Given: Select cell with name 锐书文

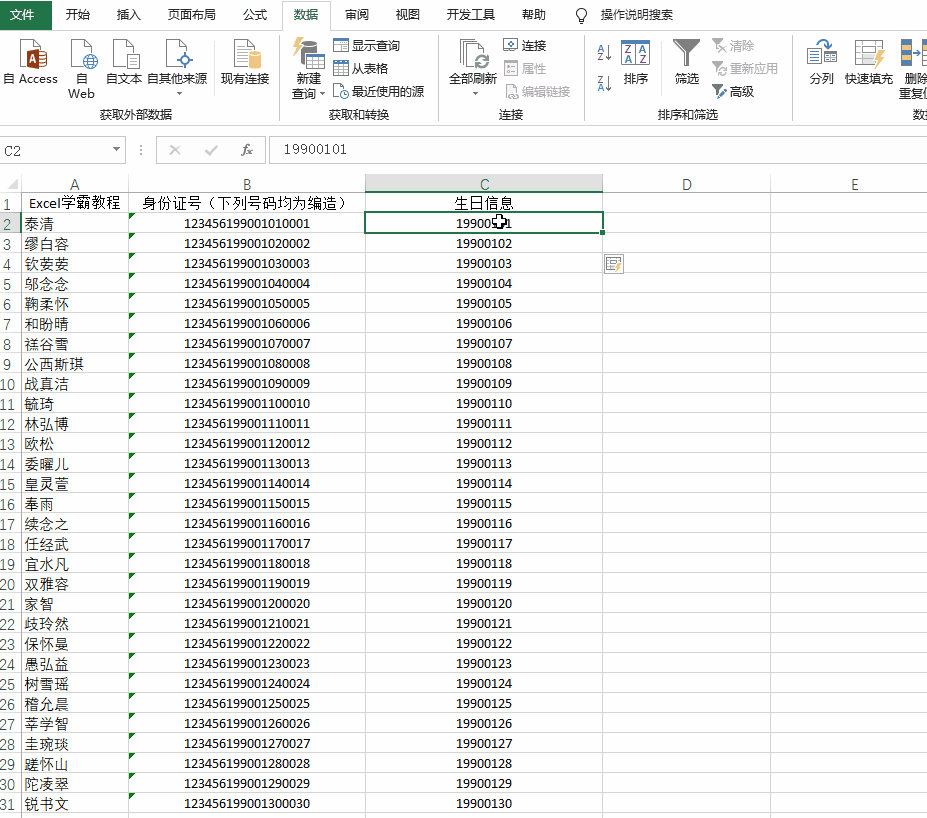Looking at the screenshot, I should 75,804.
